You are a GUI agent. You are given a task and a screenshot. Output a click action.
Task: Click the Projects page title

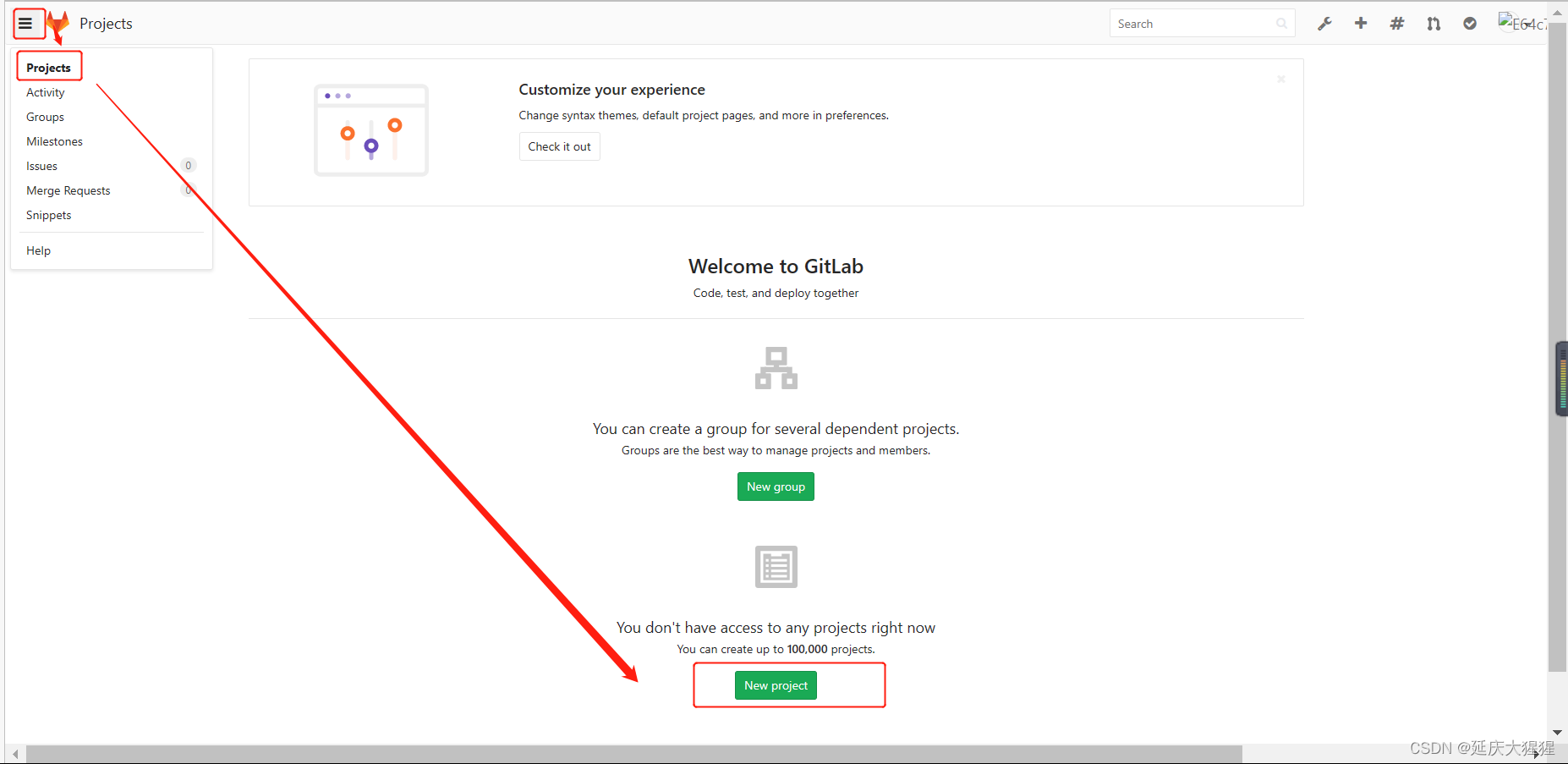106,24
